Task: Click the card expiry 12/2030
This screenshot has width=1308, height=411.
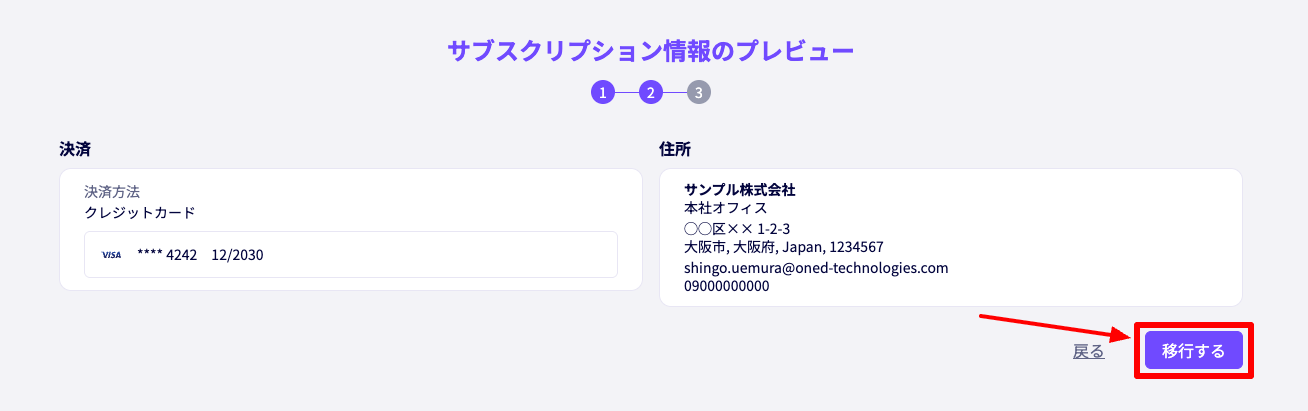Action: (237, 255)
